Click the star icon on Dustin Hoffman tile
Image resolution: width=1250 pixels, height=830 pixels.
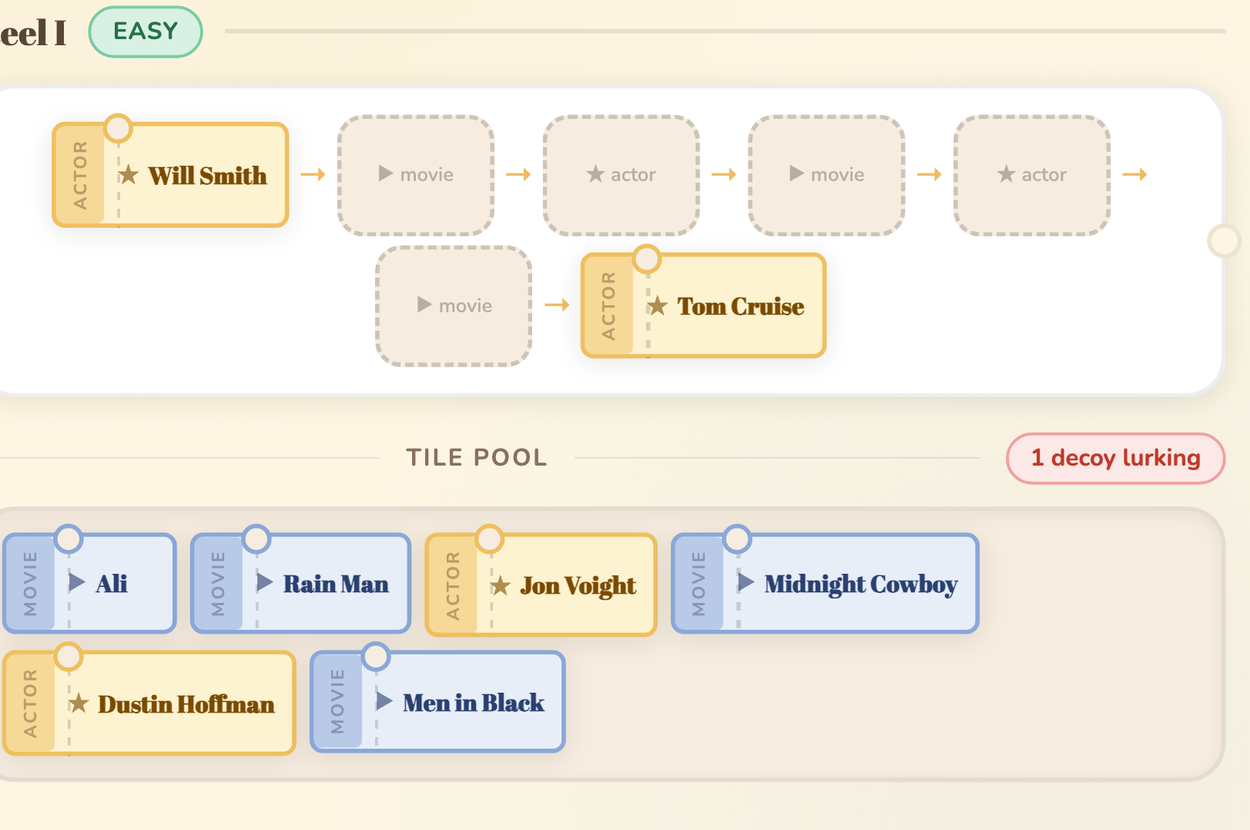coord(79,704)
